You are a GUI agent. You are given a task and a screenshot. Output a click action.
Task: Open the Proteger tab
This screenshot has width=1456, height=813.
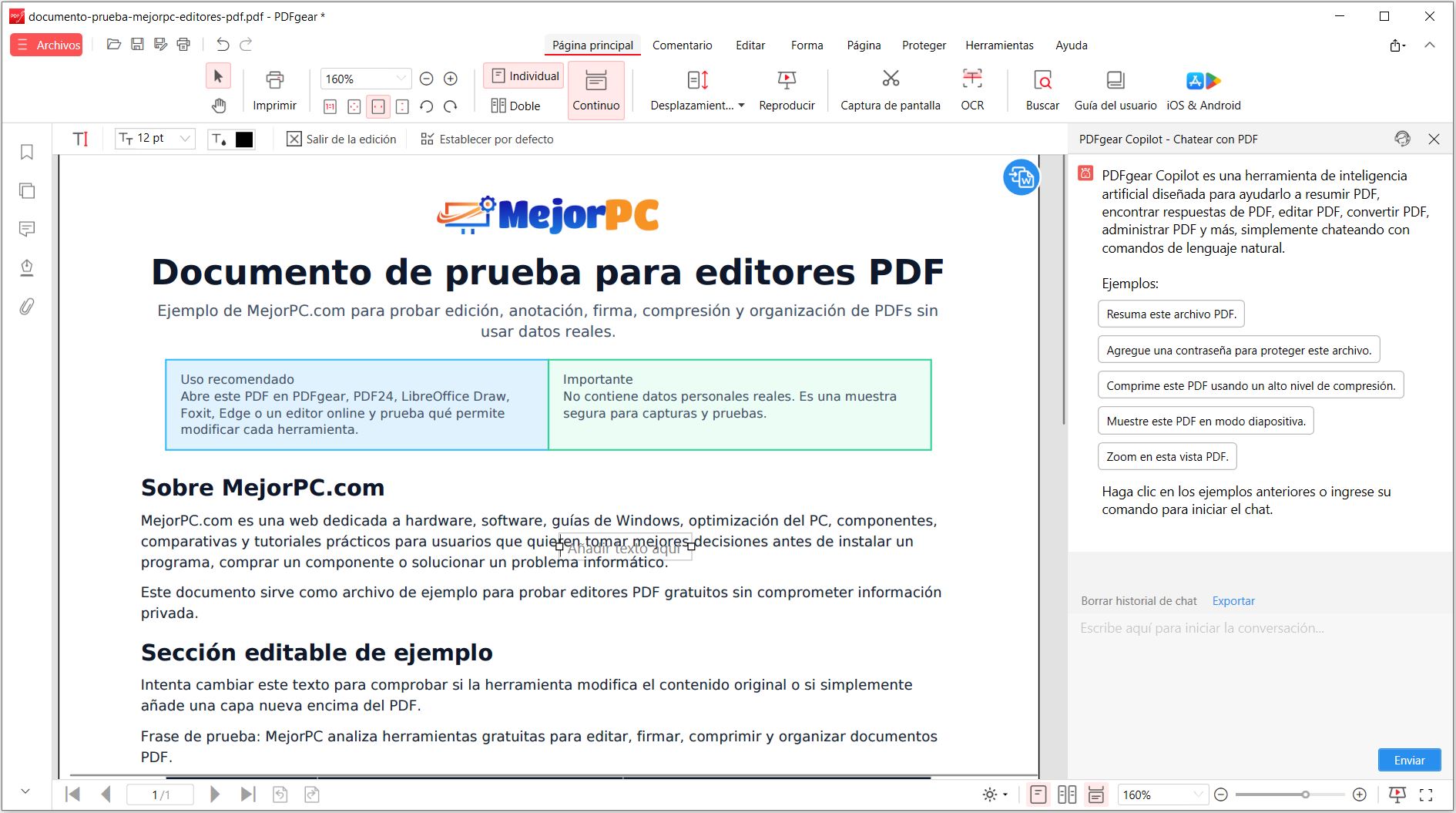click(x=924, y=45)
